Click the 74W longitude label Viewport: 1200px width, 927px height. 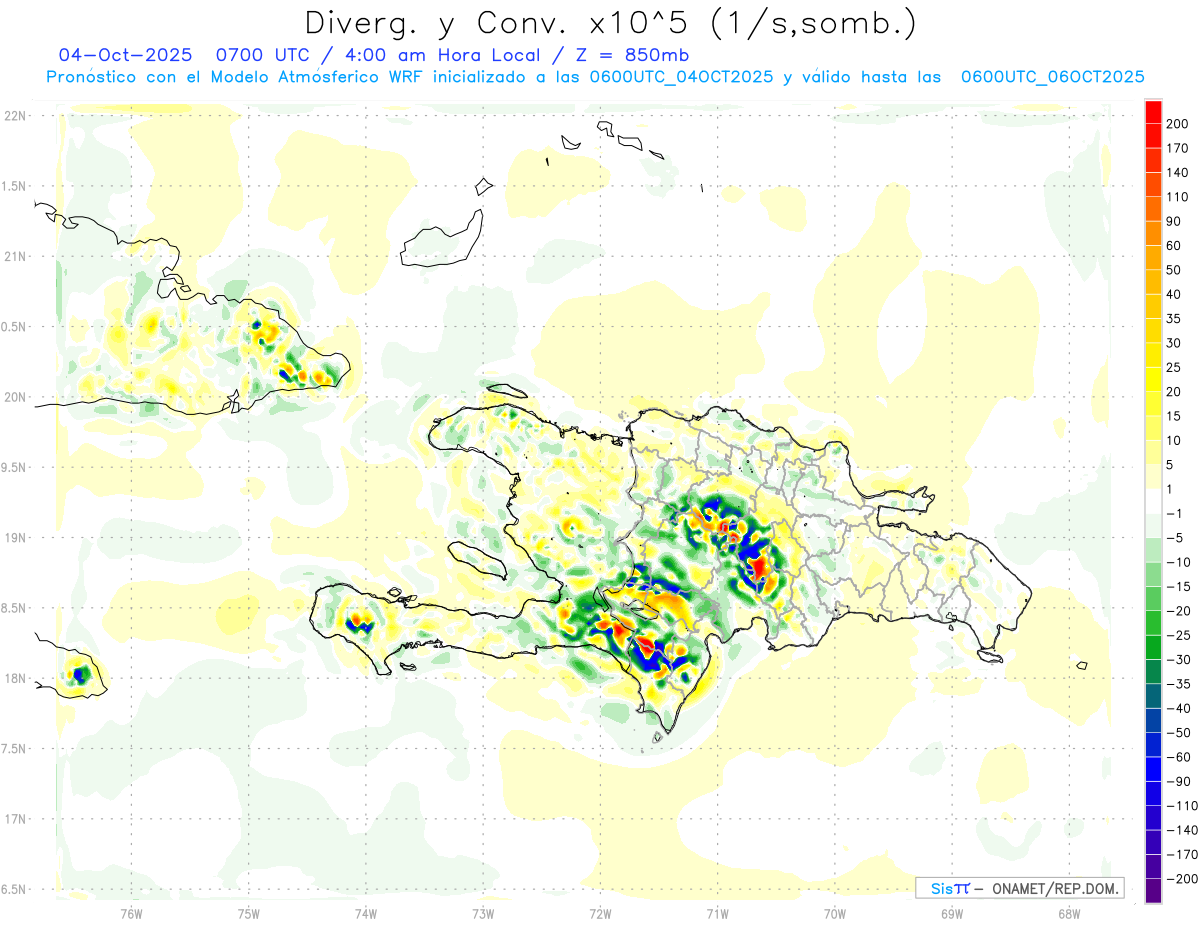click(x=366, y=913)
